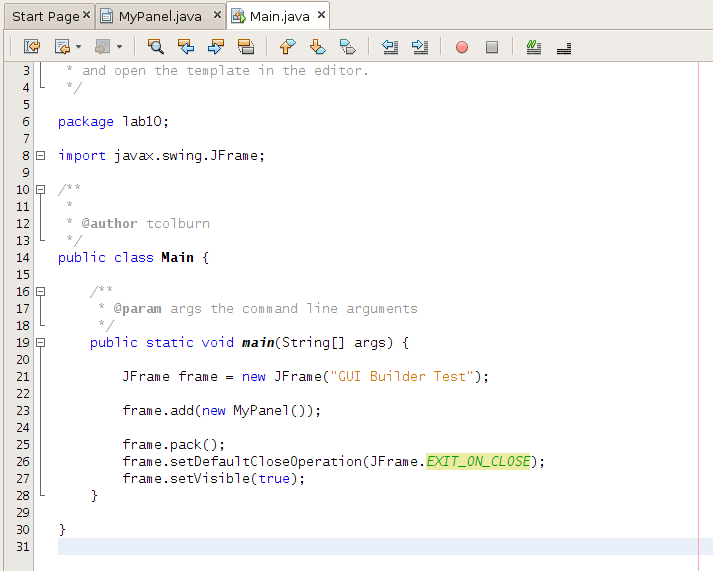
Task: Find previous occurrence toolbar icon
Action: click(186, 46)
